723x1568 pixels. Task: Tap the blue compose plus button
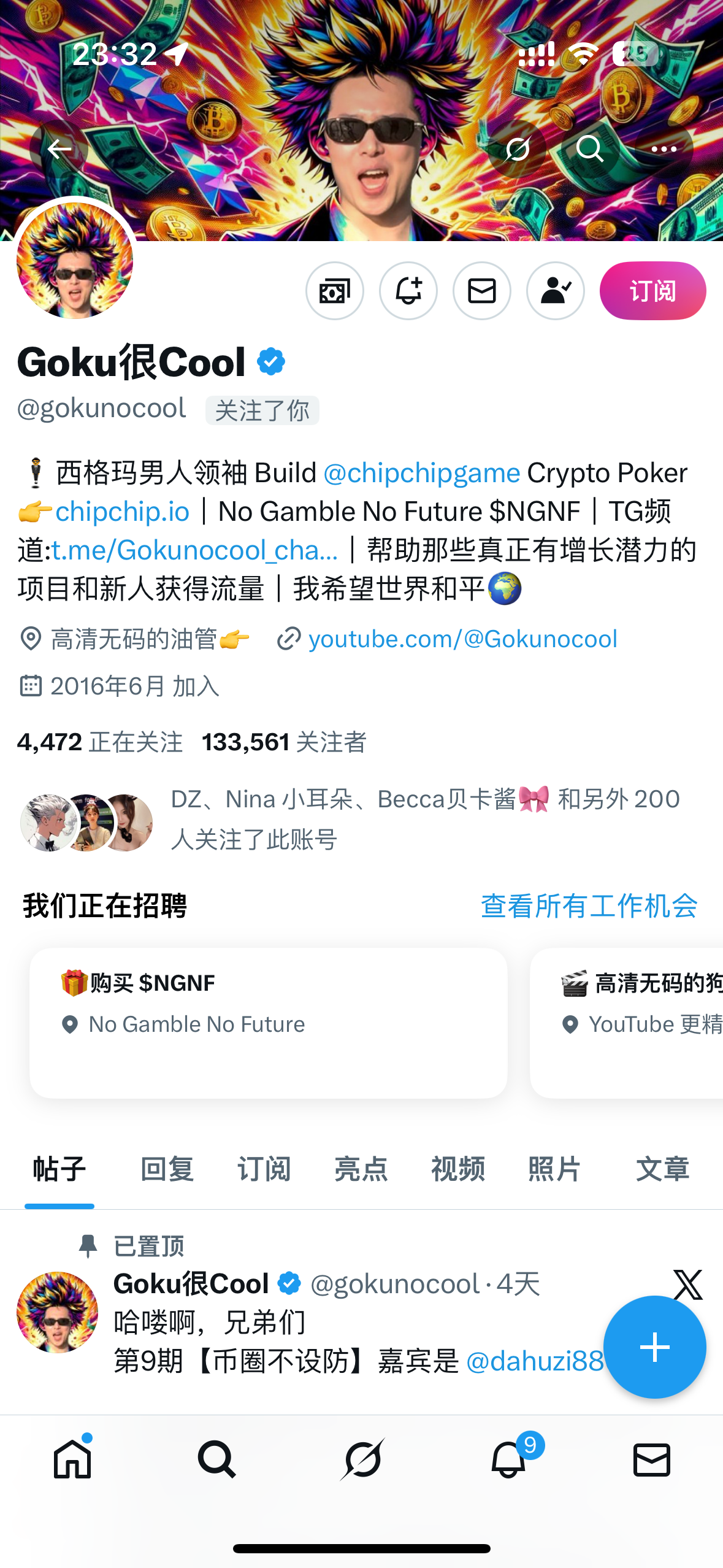654,1347
